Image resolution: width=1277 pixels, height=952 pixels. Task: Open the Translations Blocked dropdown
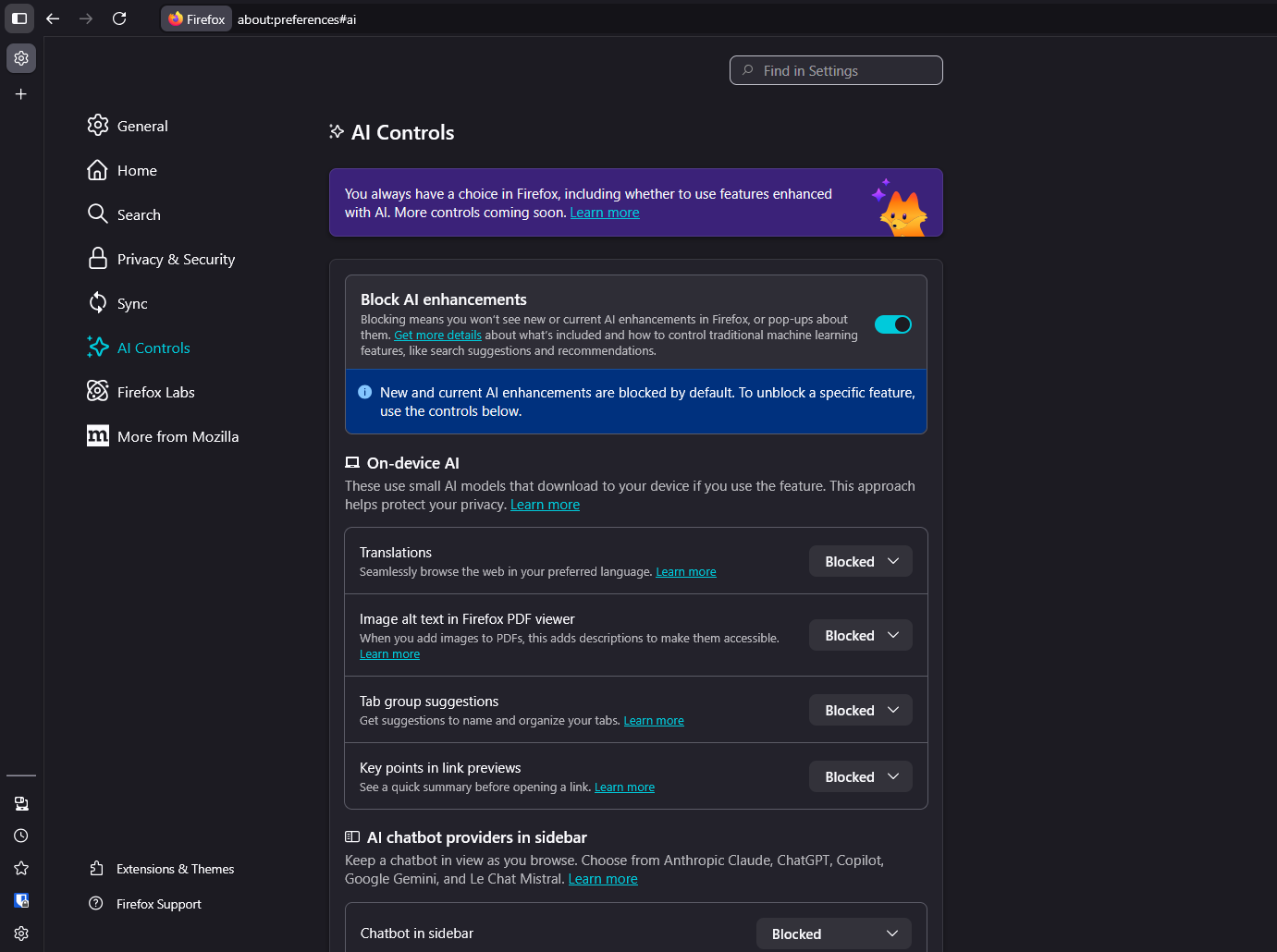point(860,561)
